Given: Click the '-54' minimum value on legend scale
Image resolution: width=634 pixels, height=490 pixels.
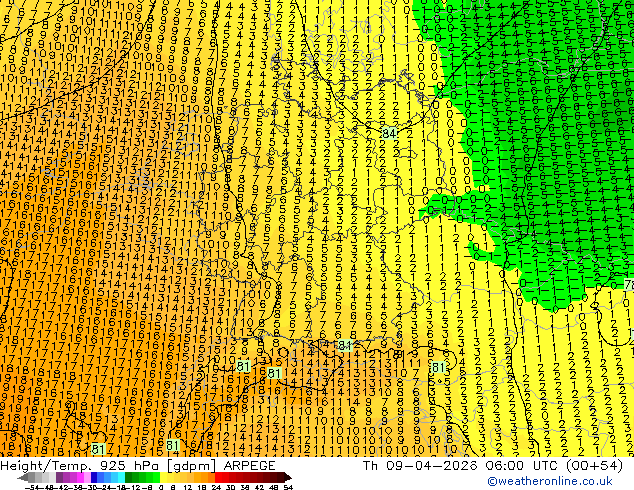Looking at the screenshot, I should coord(32,487).
